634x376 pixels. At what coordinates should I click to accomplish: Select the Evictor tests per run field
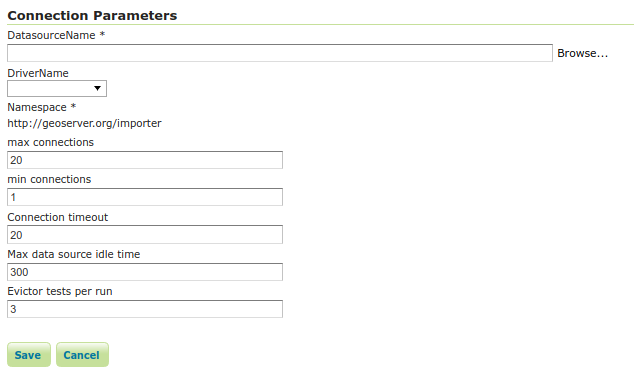tap(145, 309)
